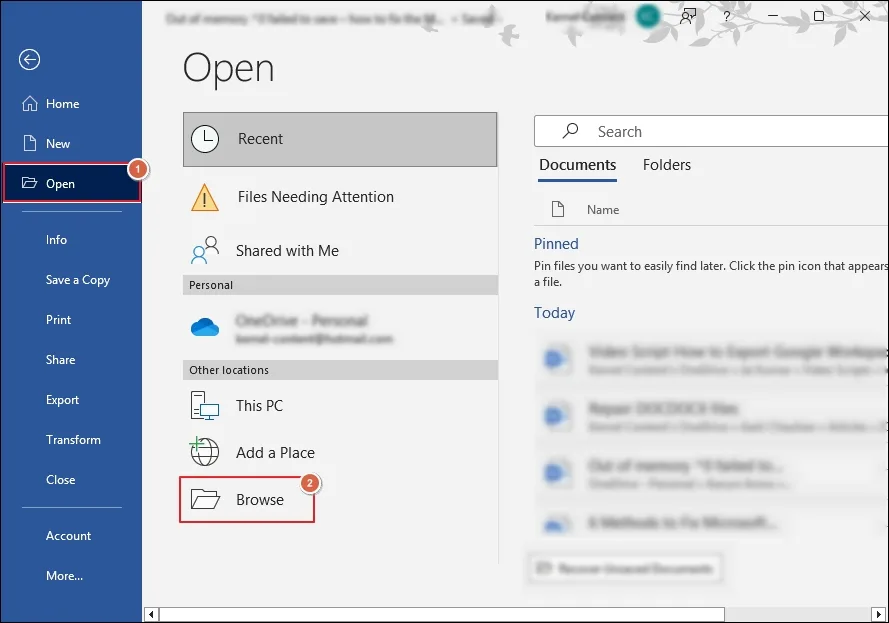The height and width of the screenshot is (623, 889).
Task: Select the New document icon
Action: click(x=29, y=143)
